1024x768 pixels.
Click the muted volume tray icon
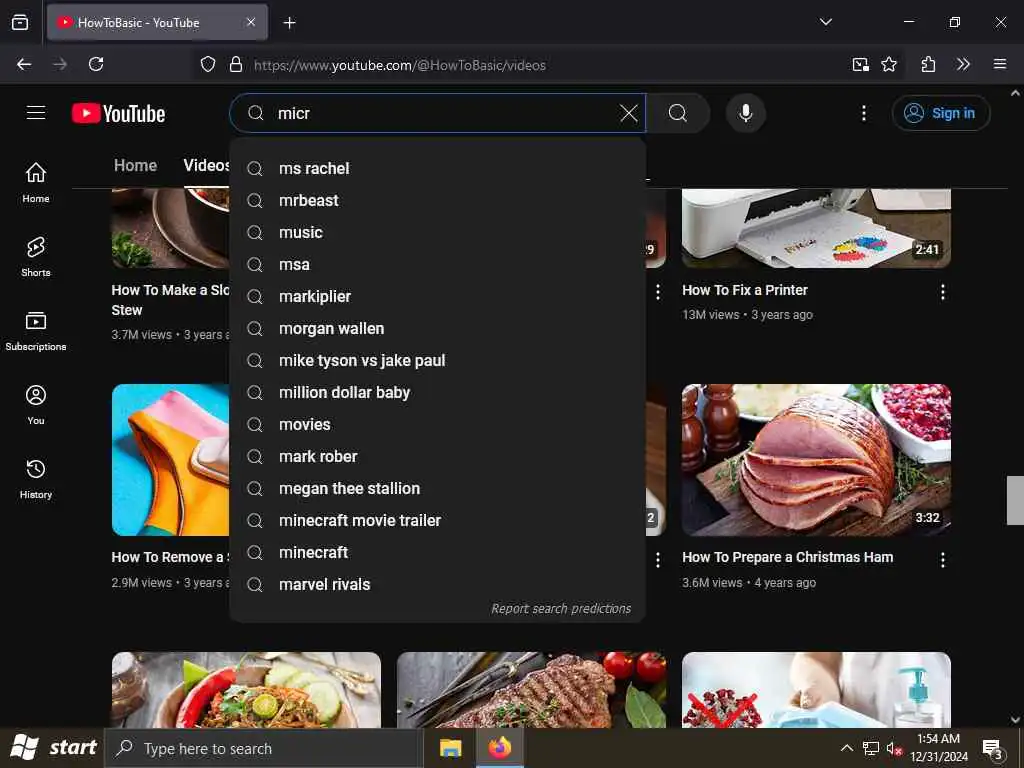[893, 748]
